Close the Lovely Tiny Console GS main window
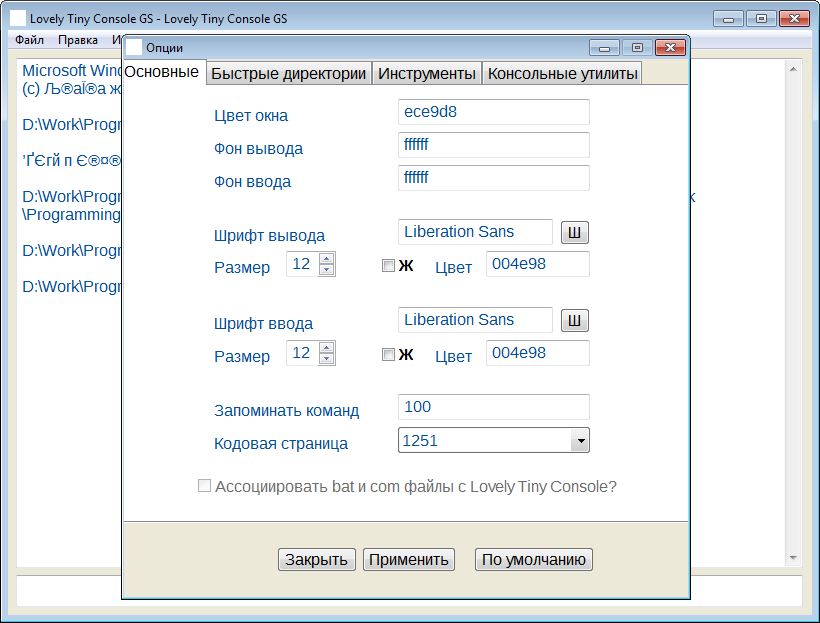 pos(794,19)
